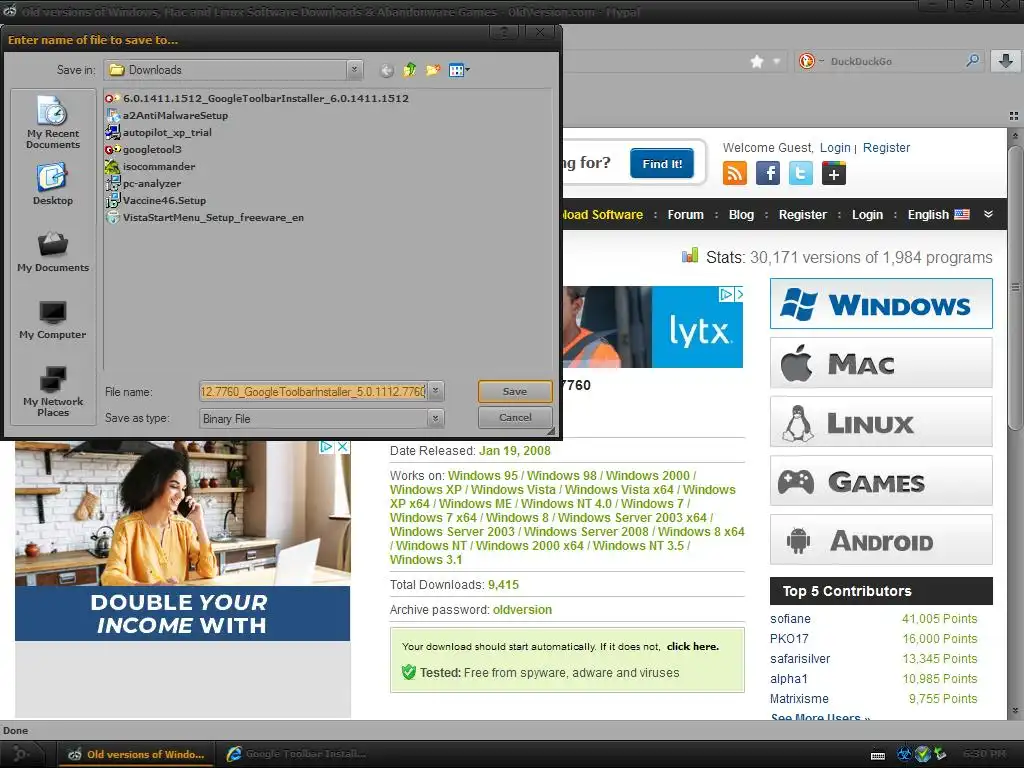
Task: Open the browser downloads arrow button
Action: click(x=1006, y=61)
